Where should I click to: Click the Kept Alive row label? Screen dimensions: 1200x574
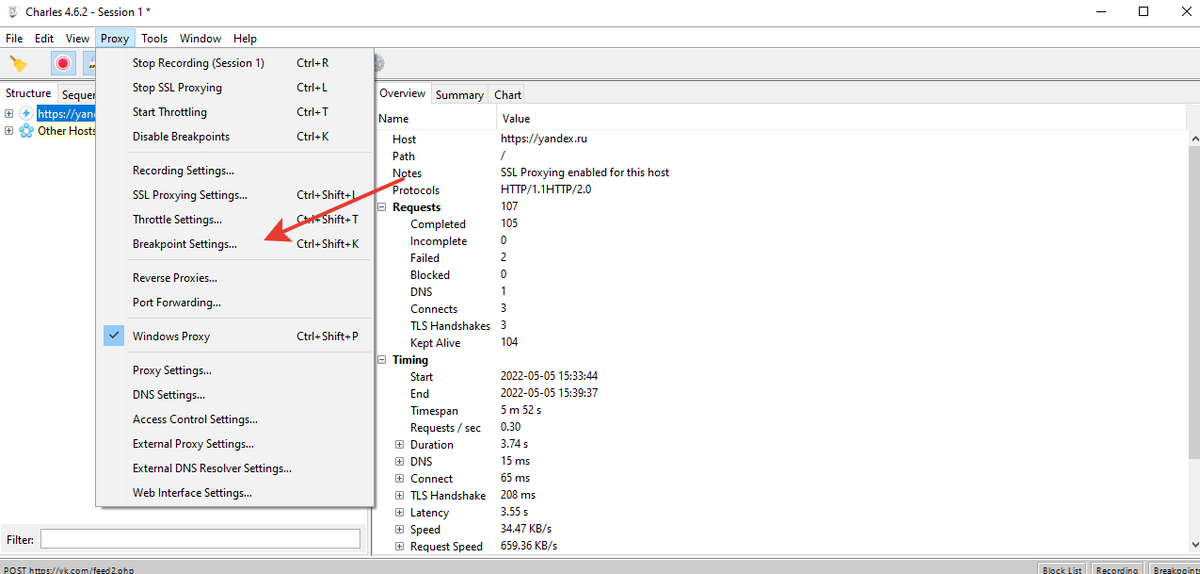[435, 343]
